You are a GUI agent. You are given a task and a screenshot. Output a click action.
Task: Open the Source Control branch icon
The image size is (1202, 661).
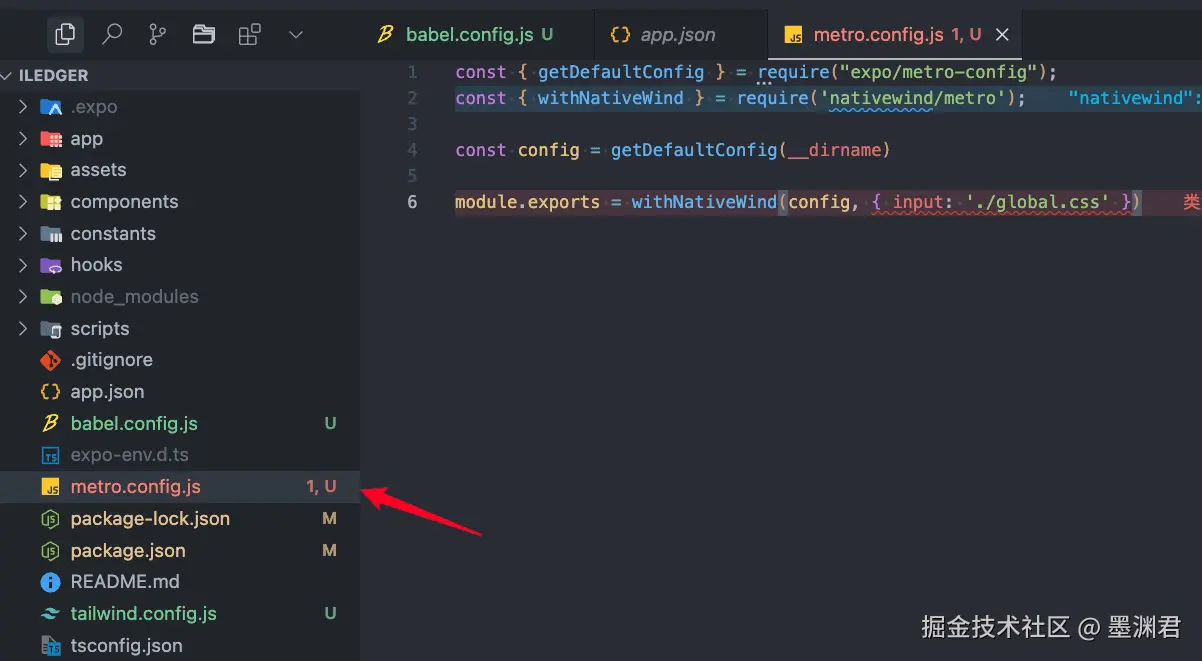[158, 35]
